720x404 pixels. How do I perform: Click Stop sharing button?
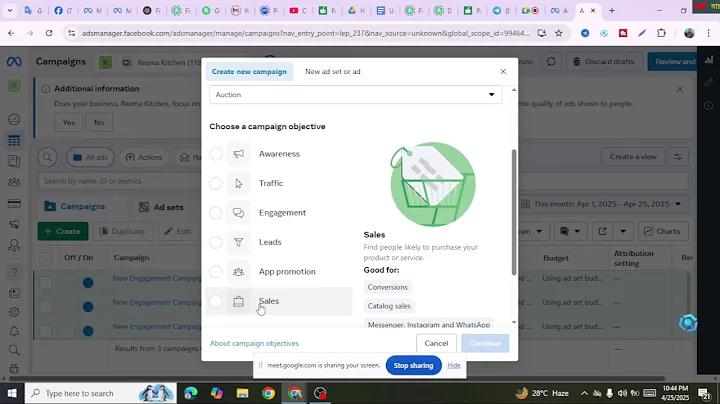click(413, 365)
